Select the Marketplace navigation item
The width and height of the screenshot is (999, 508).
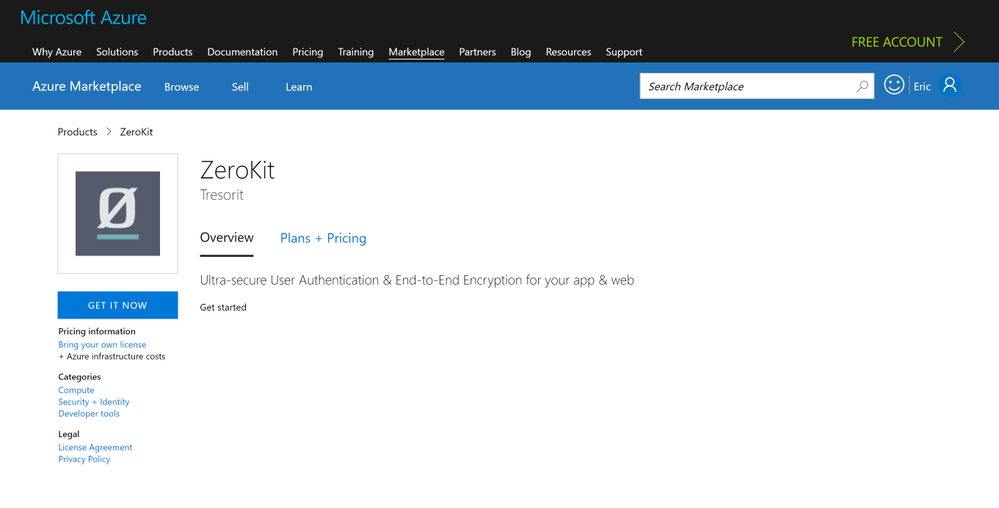point(417,52)
